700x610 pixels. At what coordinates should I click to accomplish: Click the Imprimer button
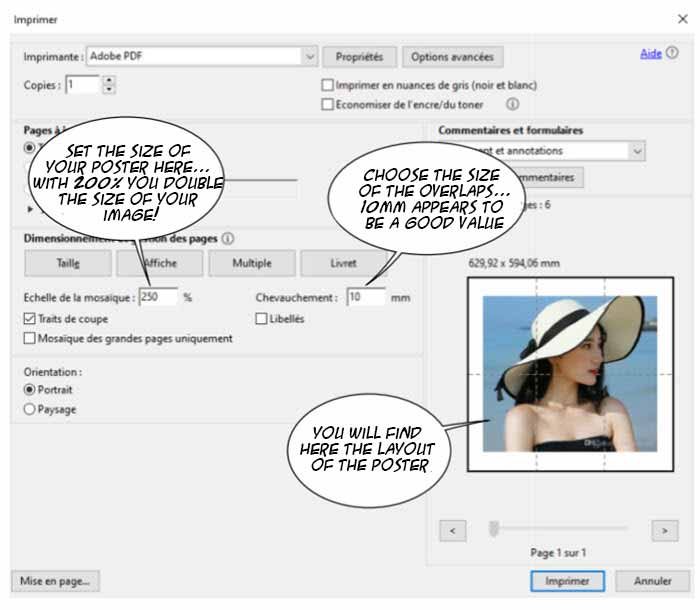click(567, 581)
